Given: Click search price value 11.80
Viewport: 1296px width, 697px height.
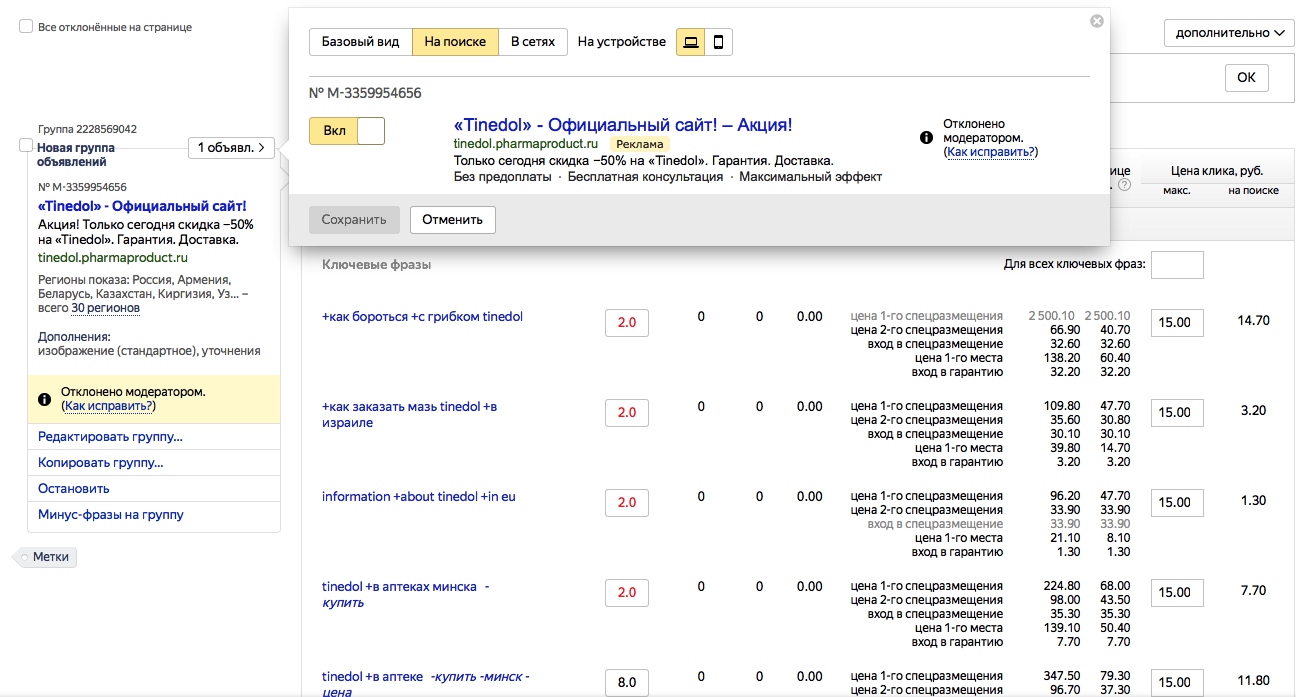Looking at the screenshot, I should point(1253,681).
